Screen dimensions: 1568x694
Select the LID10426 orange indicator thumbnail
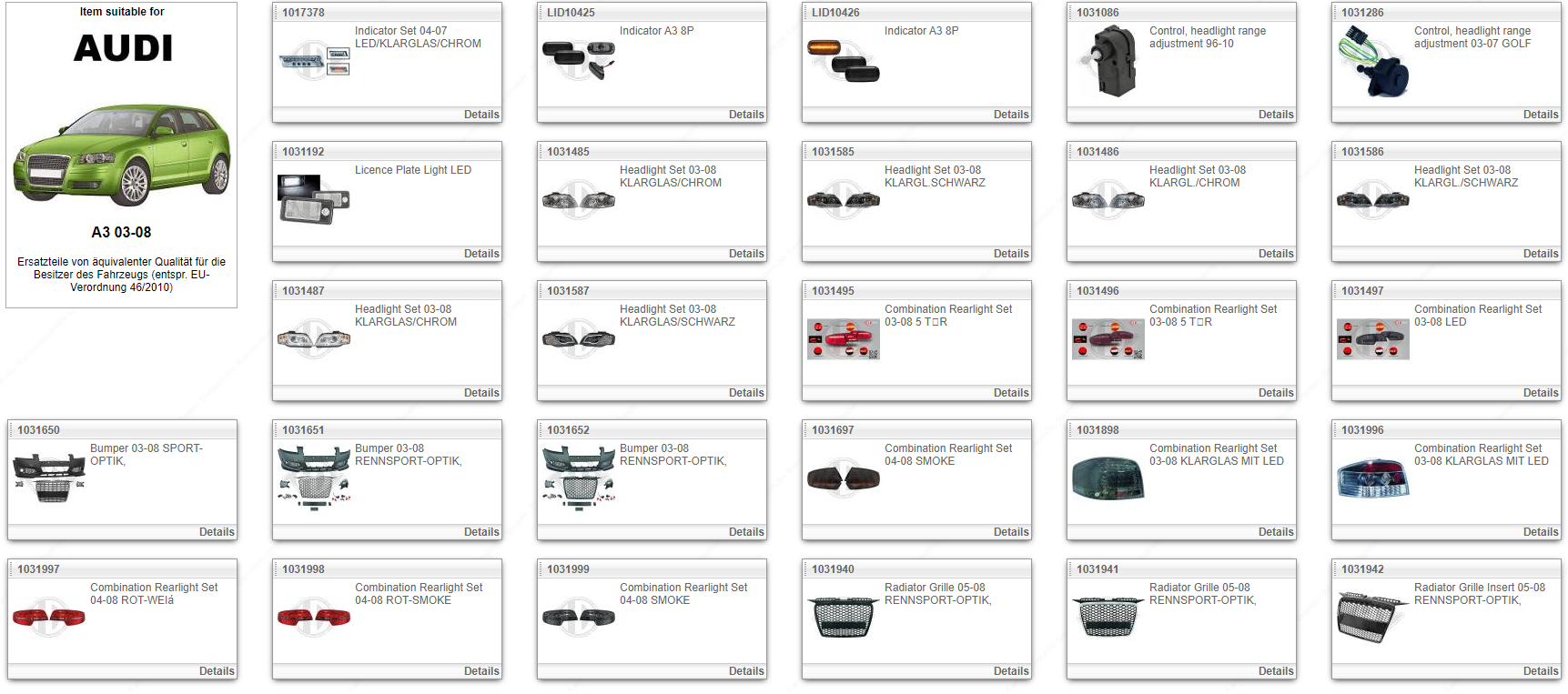844,61
